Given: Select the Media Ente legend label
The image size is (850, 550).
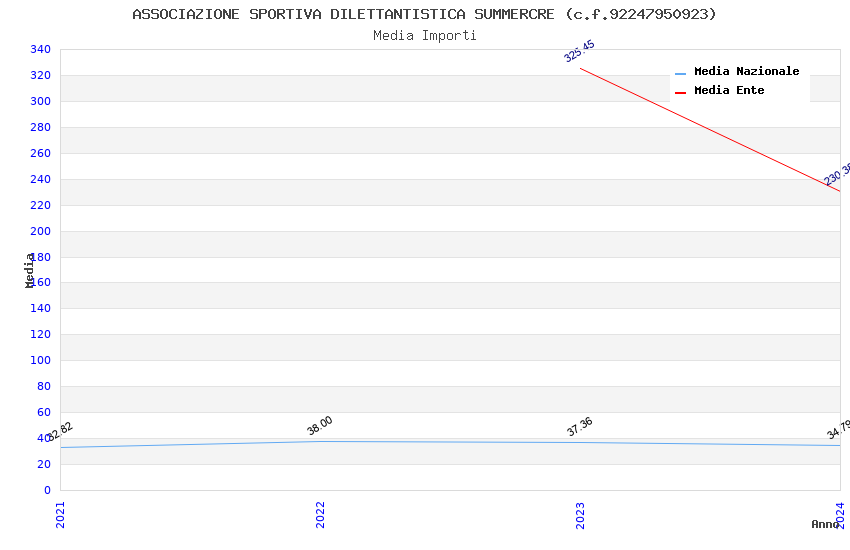Looking at the screenshot, I should (x=729, y=90).
